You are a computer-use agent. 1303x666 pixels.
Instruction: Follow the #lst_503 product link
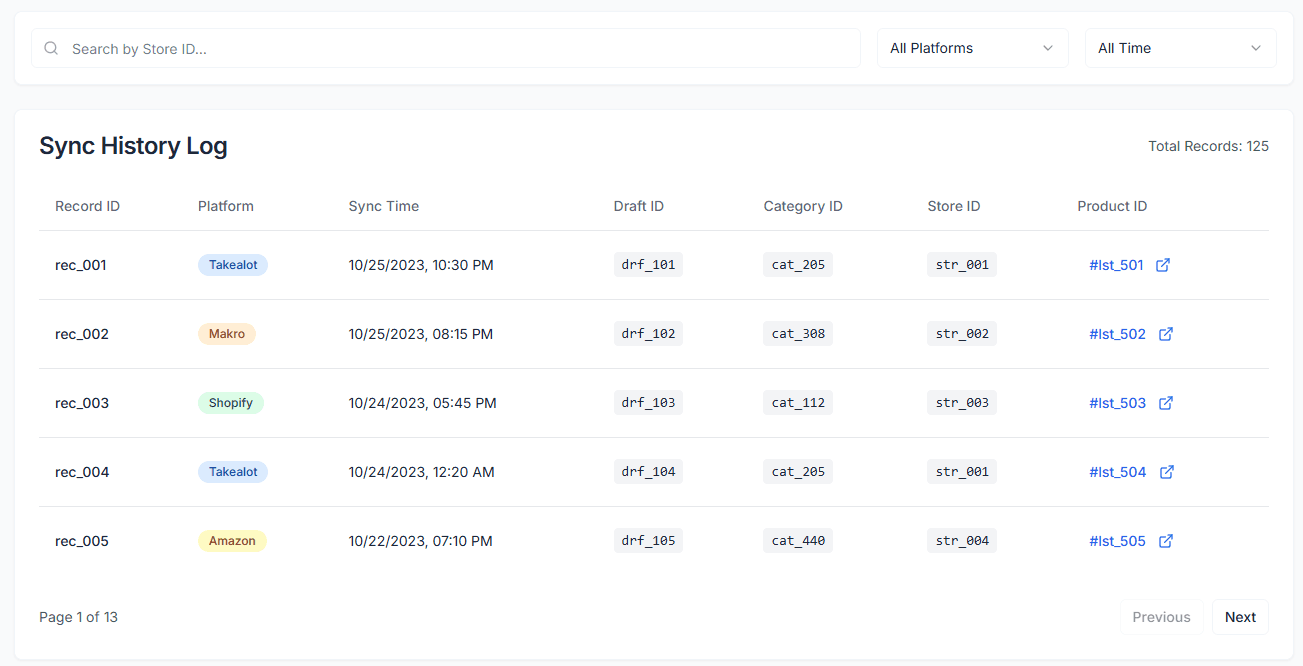click(x=1117, y=402)
